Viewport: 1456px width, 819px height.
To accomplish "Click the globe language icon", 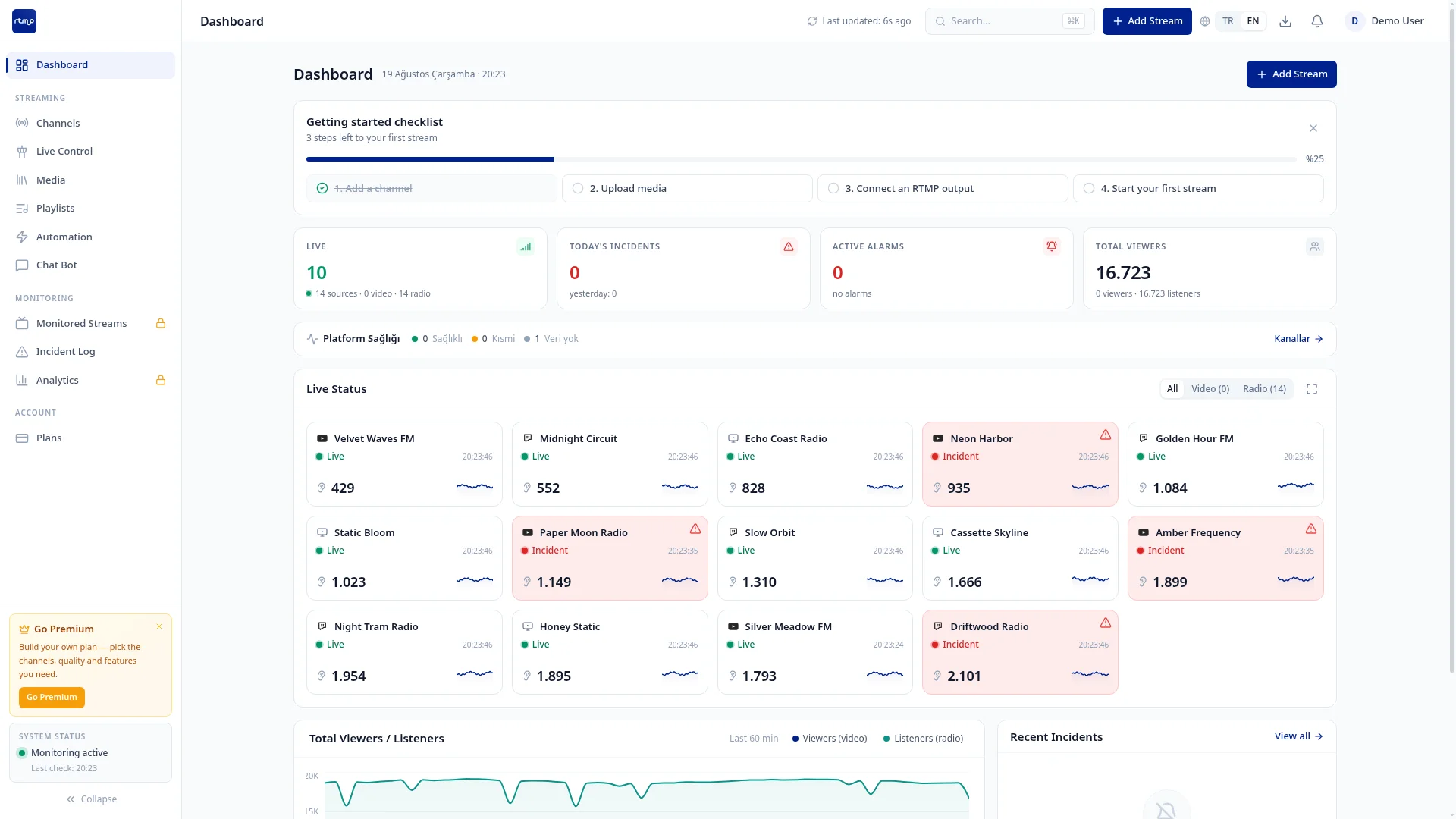I will pos(1205,21).
